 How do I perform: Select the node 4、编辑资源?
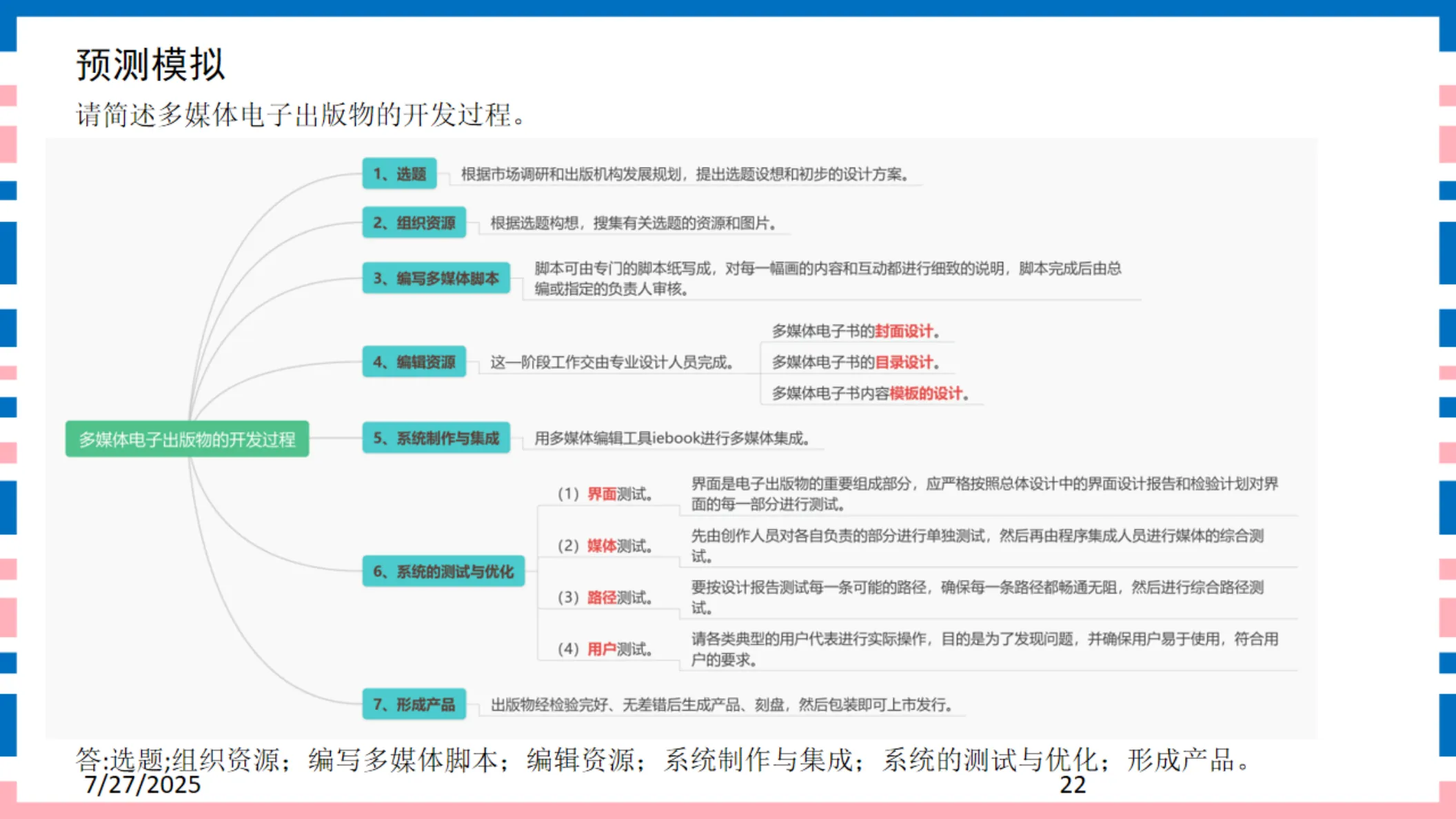point(414,362)
